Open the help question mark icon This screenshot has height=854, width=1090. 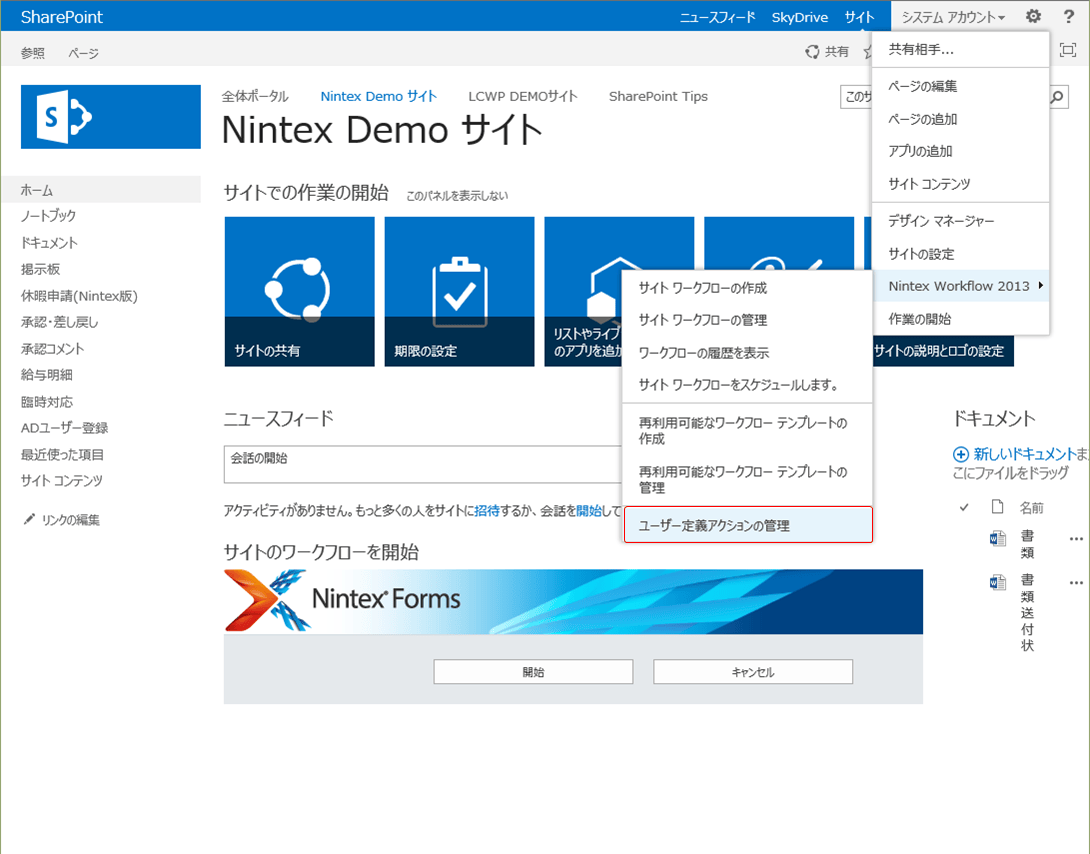[1068, 16]
